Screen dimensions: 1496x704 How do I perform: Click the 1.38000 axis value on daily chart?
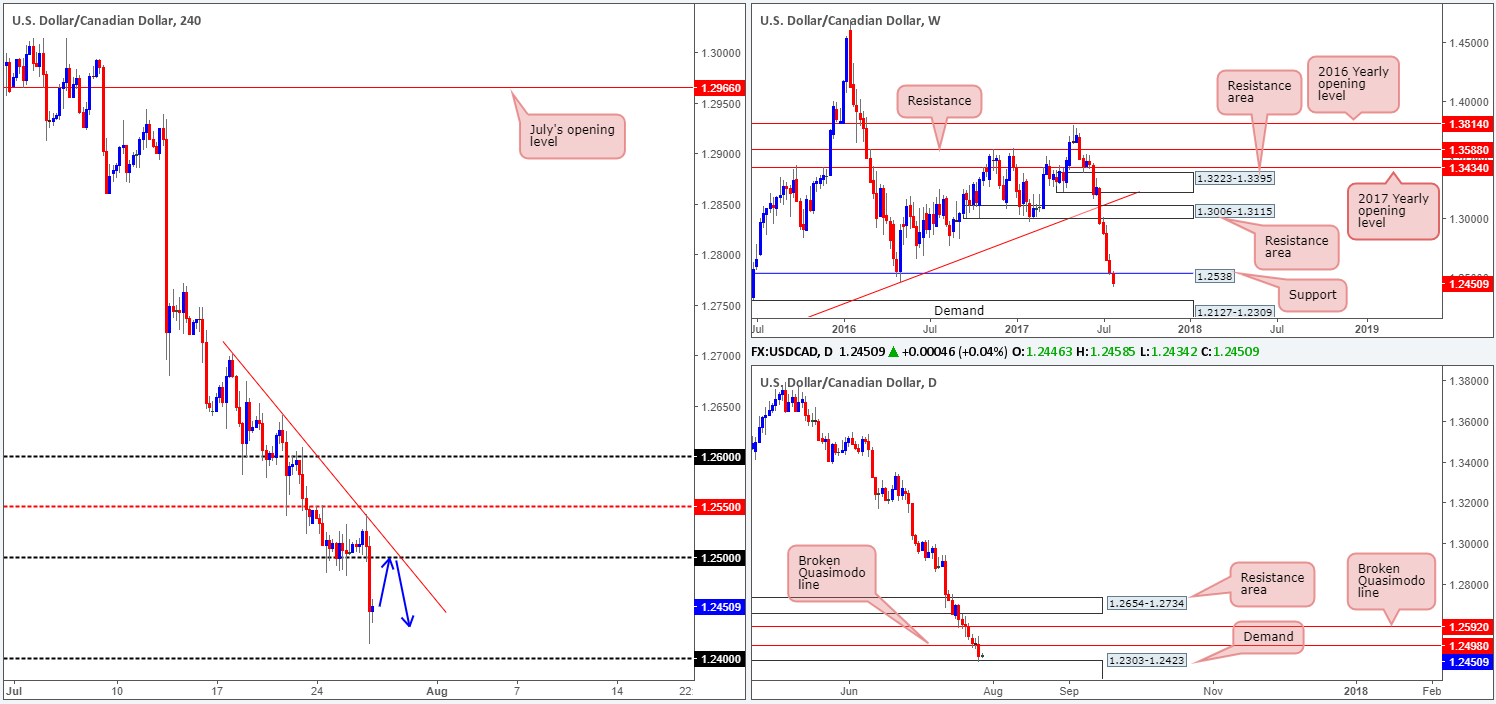[x=1470, y=381]
